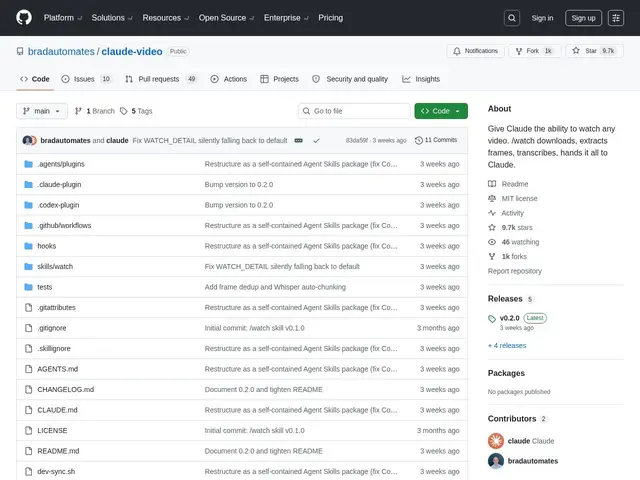This screenshot has height=480, width=640.
Task: Click the eye icon beside 46 watching
Action: (492, 242)
